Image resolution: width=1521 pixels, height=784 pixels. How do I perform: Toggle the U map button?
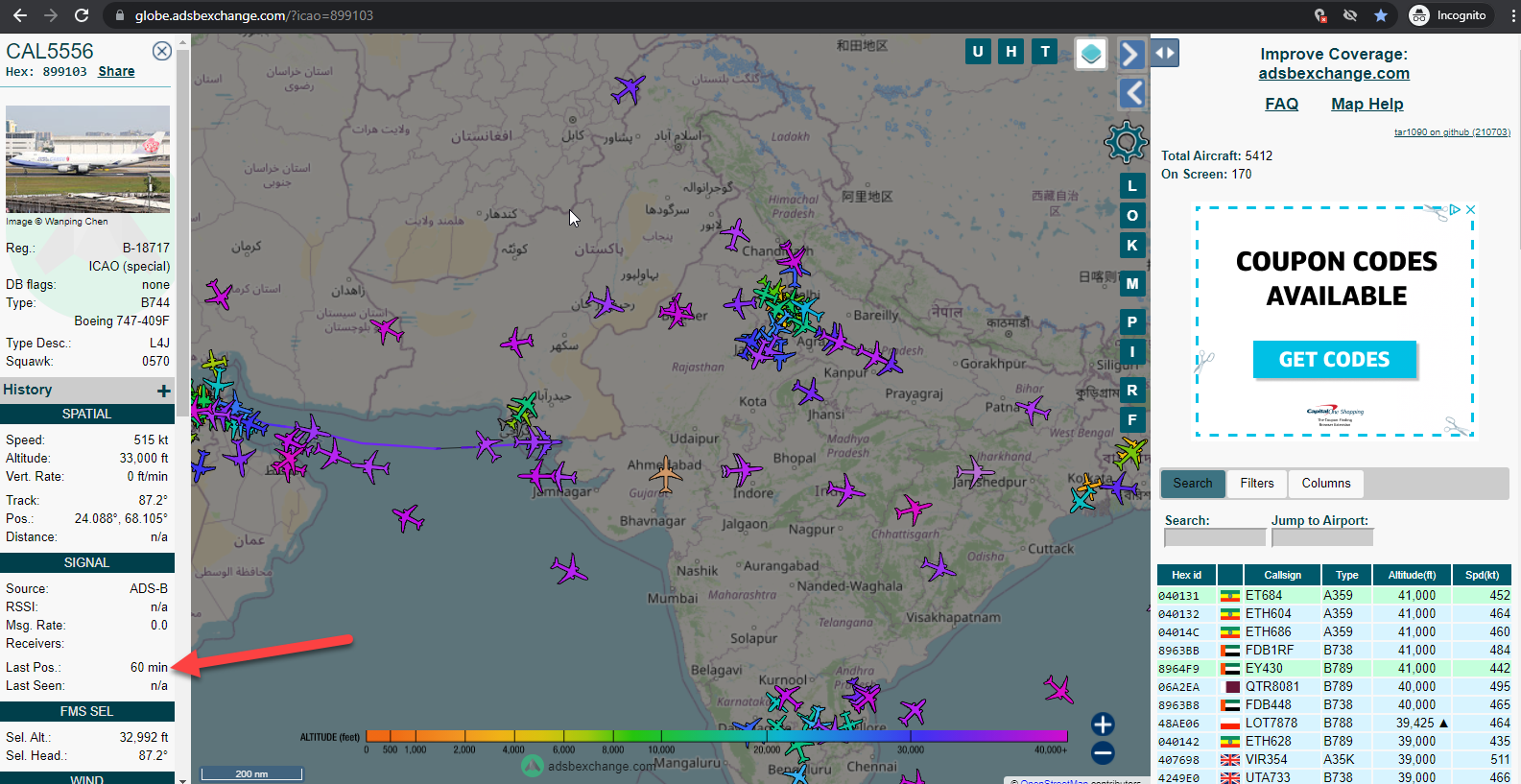(x=978, y=52)
